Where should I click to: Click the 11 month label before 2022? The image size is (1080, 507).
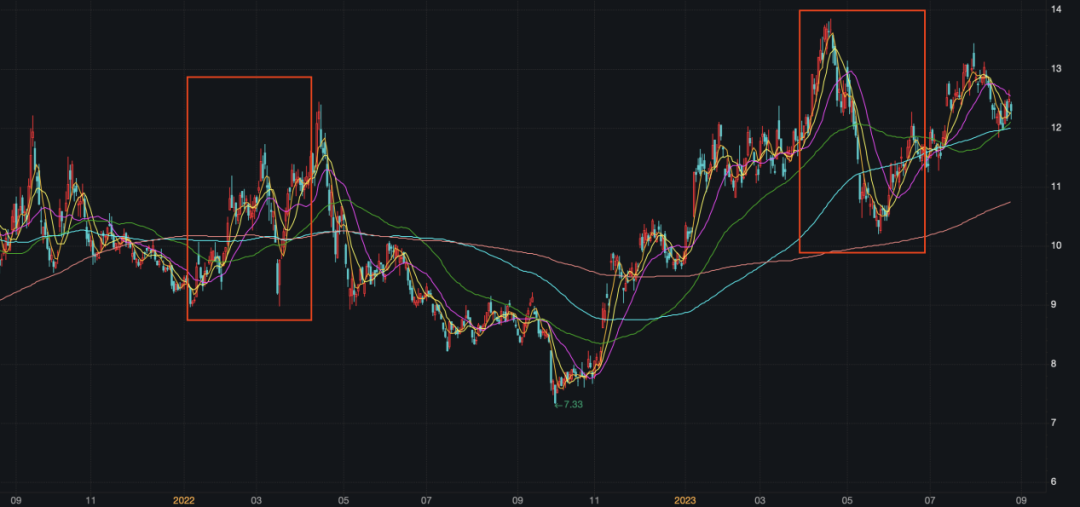coord(90,499)
